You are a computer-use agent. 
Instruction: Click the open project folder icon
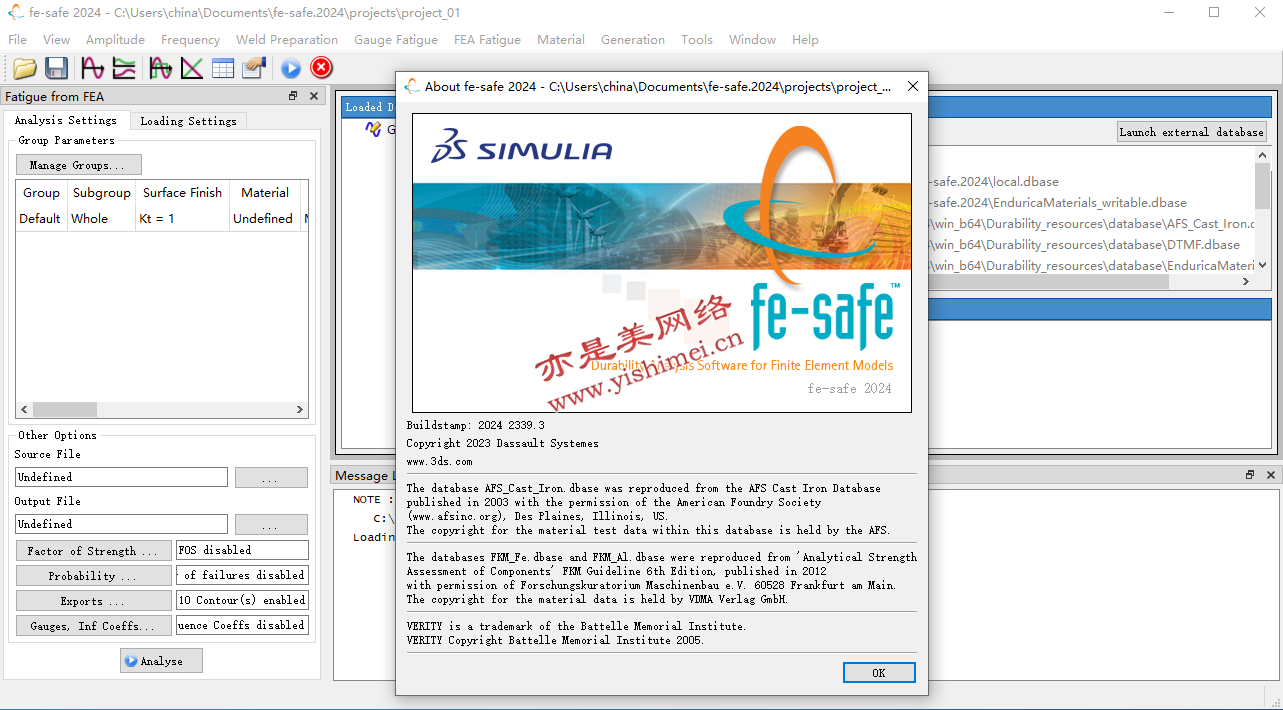pyautogui.click(x=25, y=68)
